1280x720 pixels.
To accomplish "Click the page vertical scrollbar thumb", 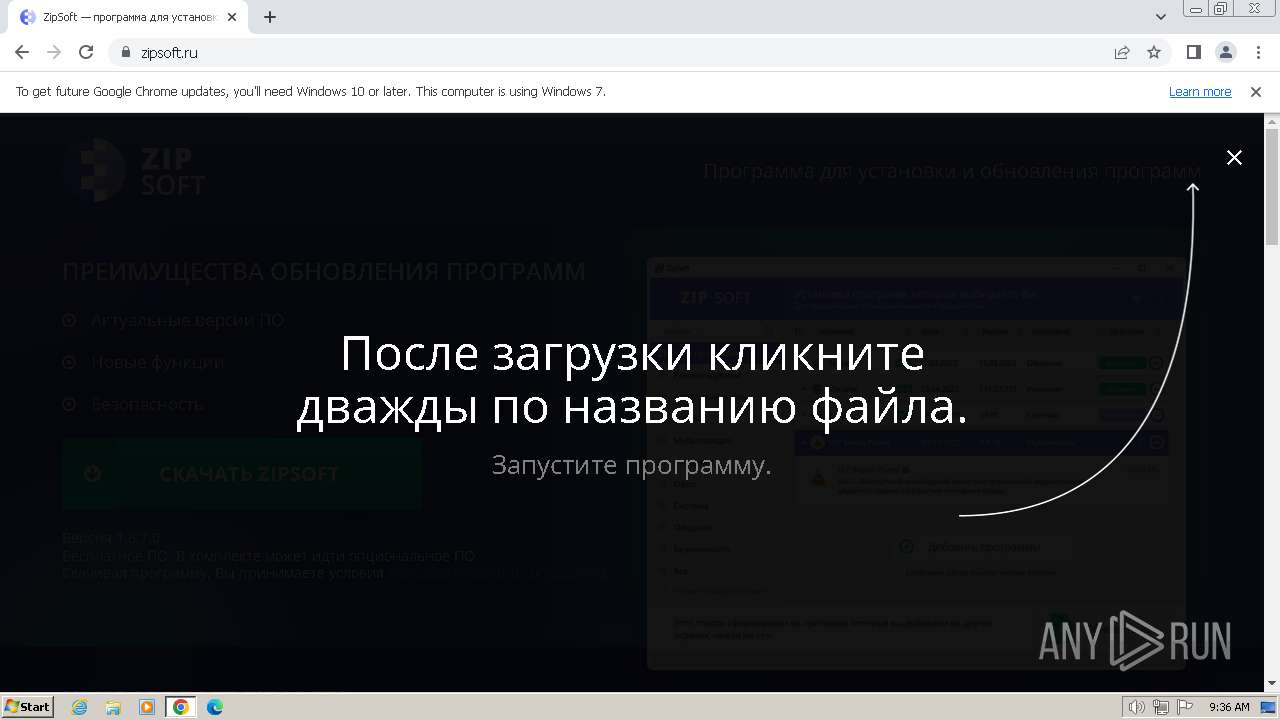I will pyautogui.click(x=1272, y=186).
